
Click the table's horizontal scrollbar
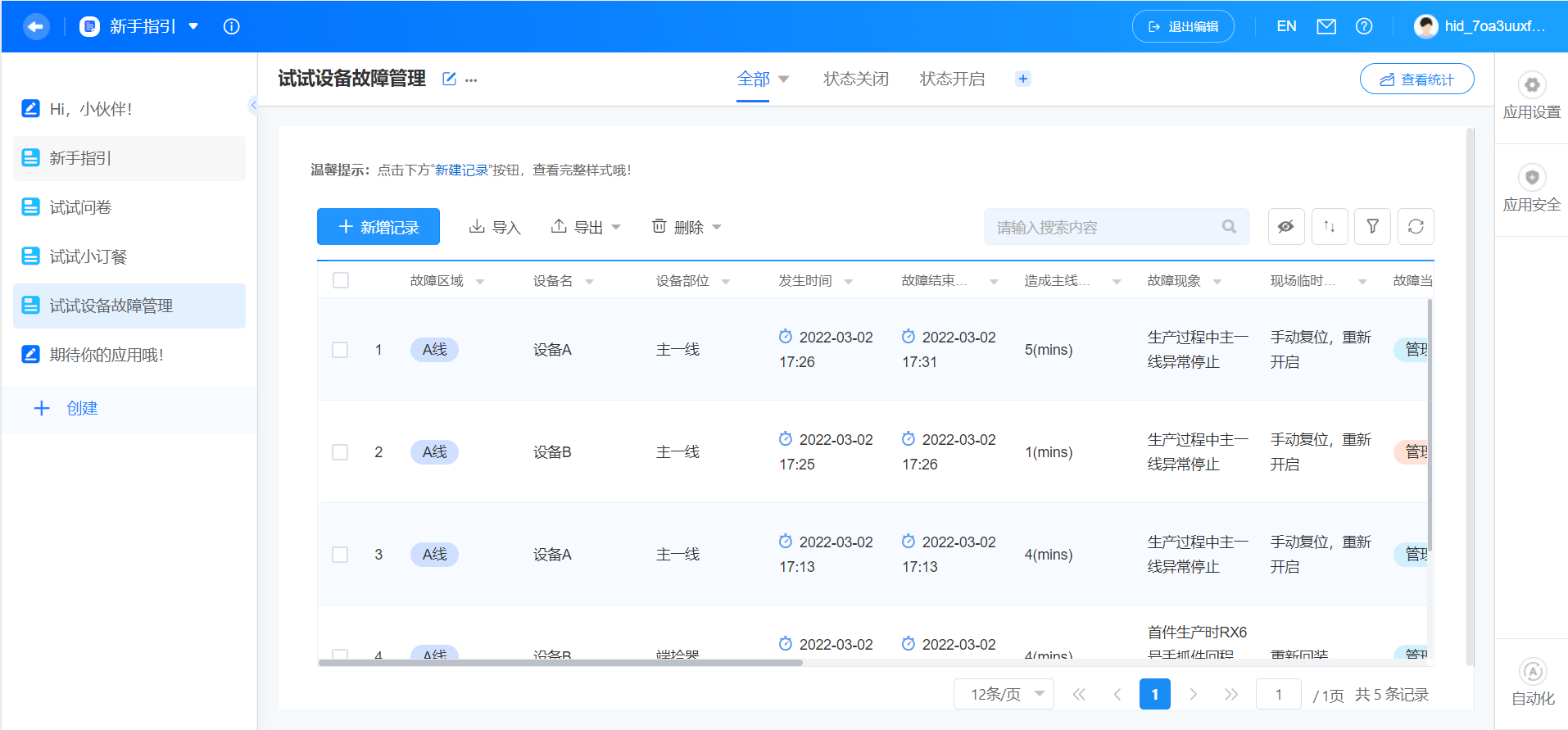[560, 663]
